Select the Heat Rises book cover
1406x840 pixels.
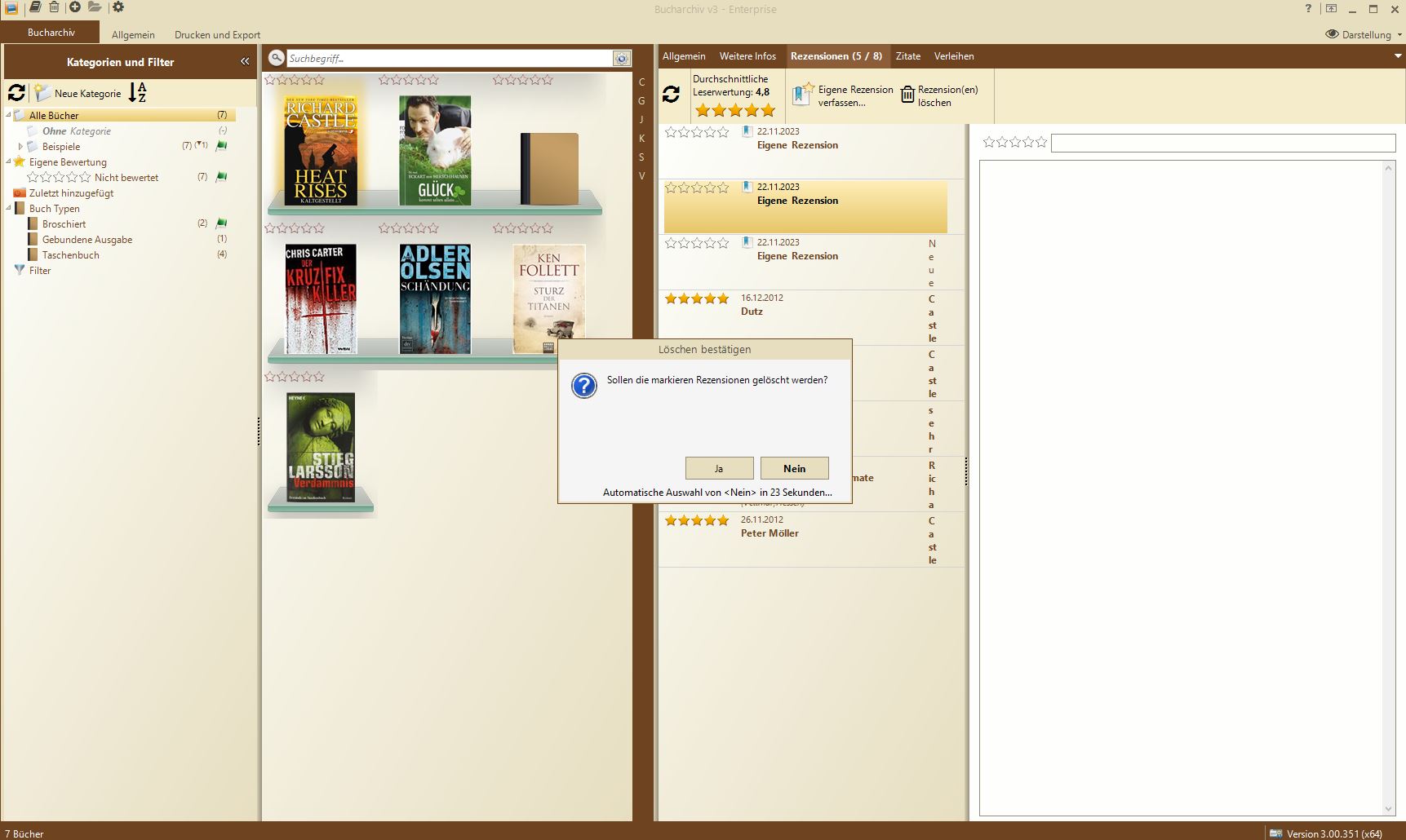point(321,150)
